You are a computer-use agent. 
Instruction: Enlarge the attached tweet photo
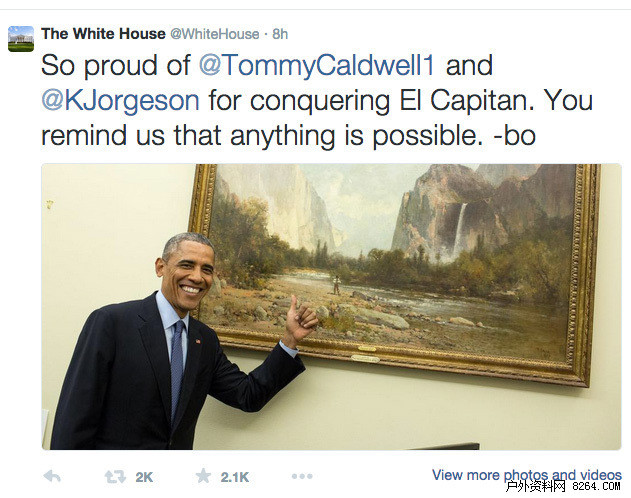pyautogui.click(x=332, y=307)
